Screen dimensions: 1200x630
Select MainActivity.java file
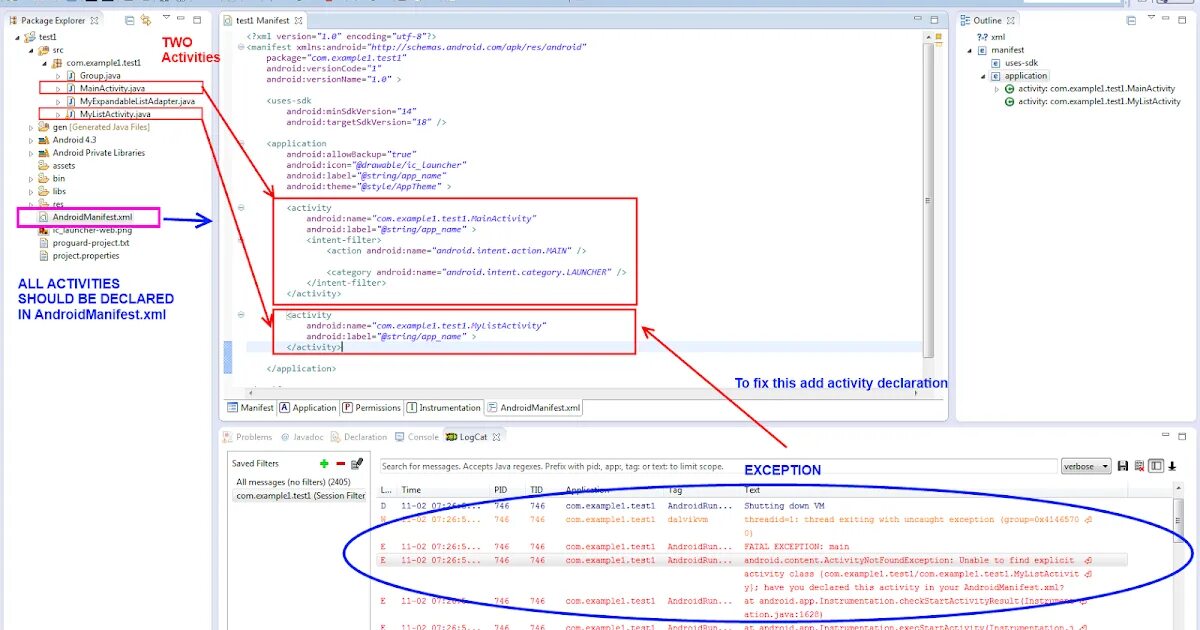(114, 88)
